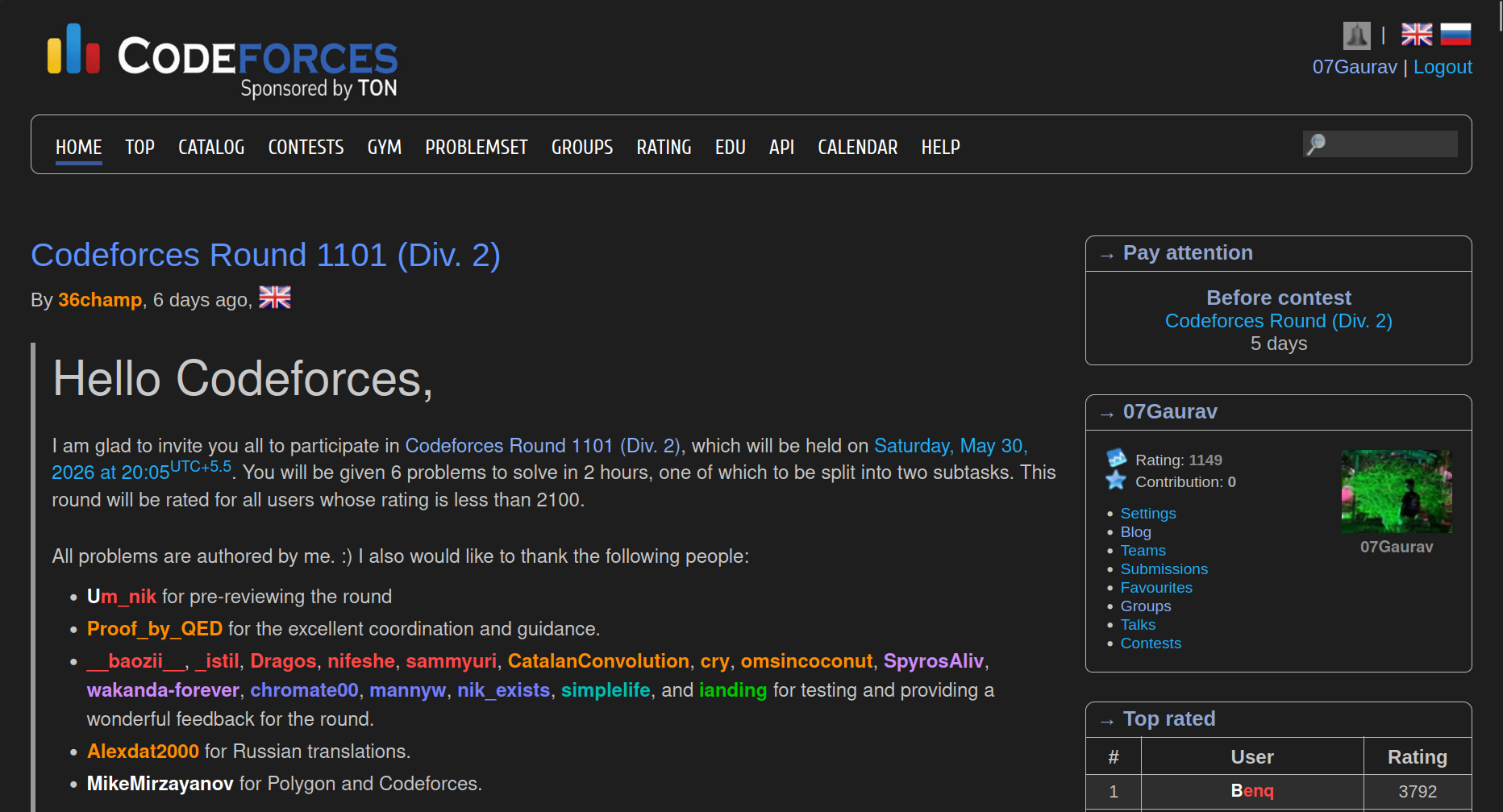
Task: Open the Codeforces Round 1101 post title
Action: [x=265, y=255]
